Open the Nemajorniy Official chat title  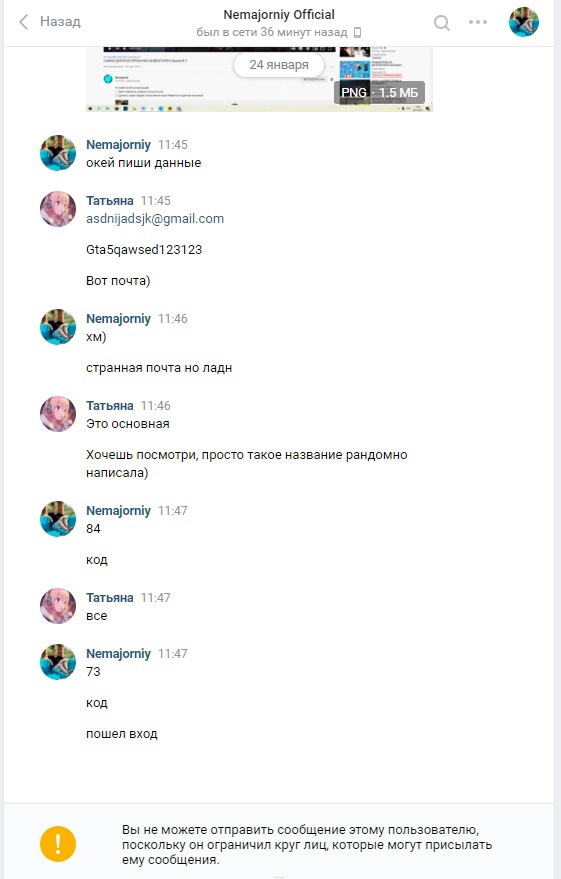[x=279, y=15]
